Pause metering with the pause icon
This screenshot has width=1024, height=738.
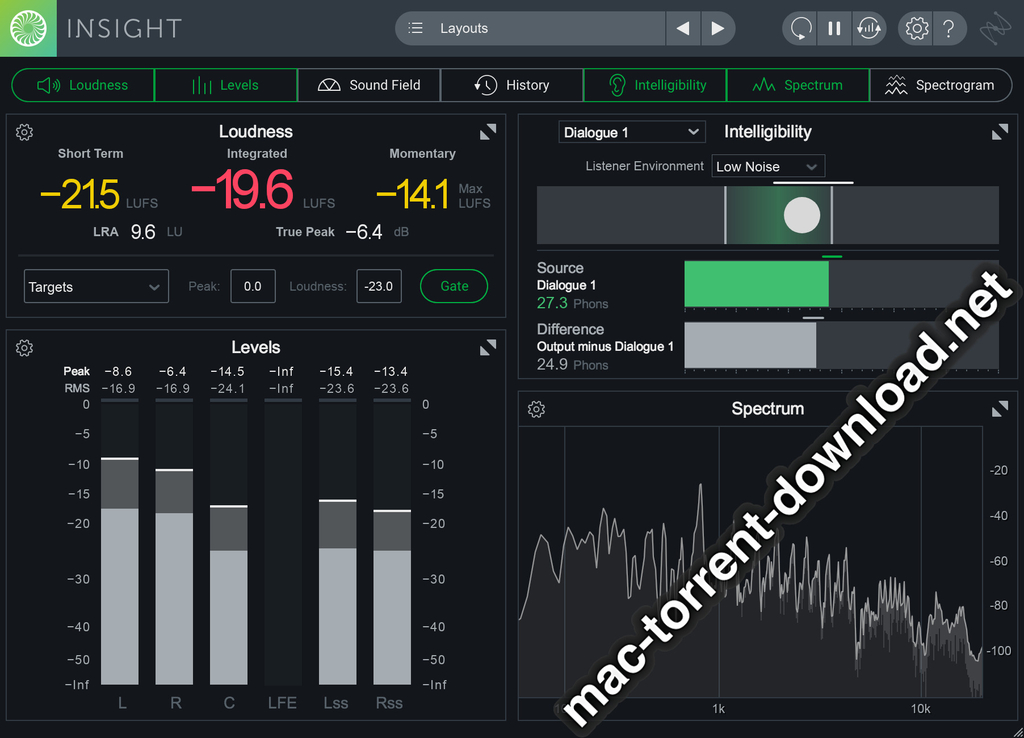[x=834, y=29]
